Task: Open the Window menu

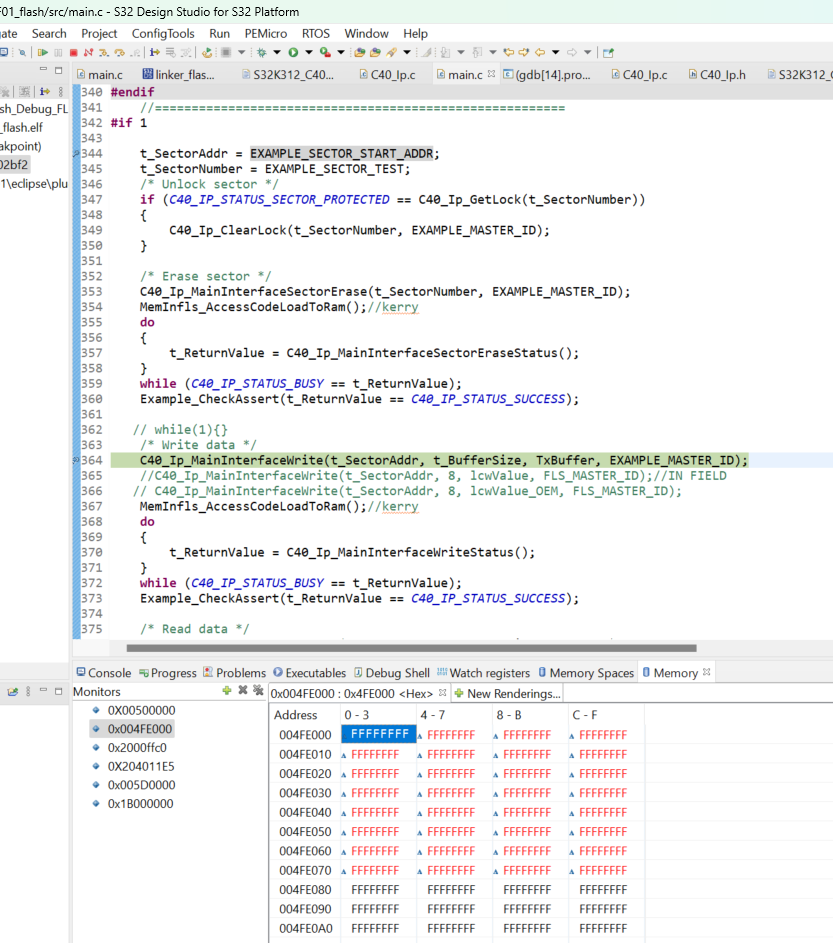Action: 366,34
